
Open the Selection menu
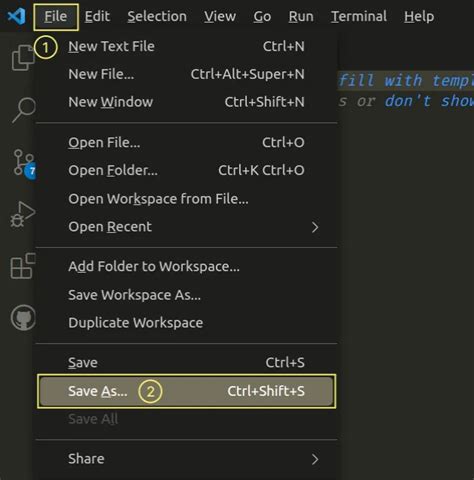click(157, 16)
